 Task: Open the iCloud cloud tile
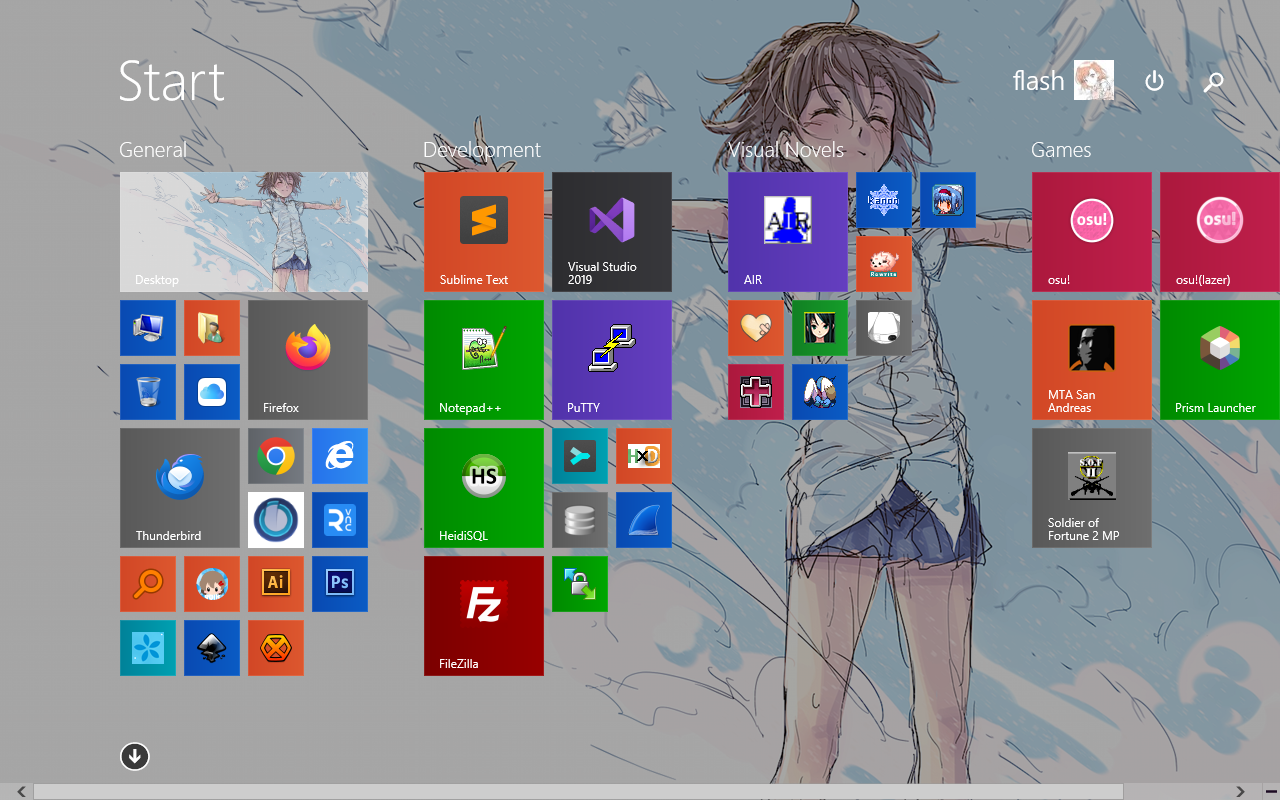click(212, 392)
